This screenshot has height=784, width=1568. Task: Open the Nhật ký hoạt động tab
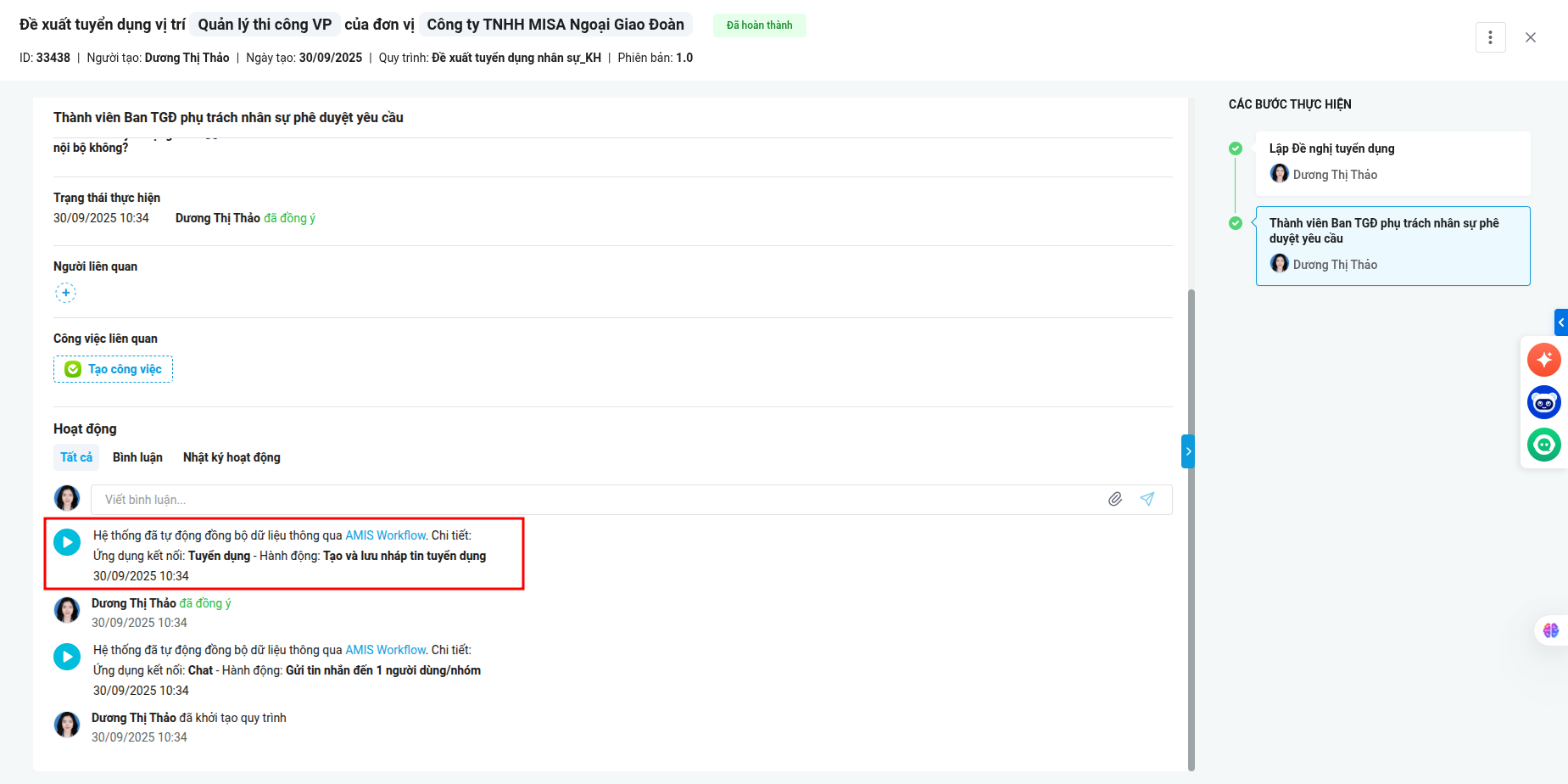tap(232, 457)
